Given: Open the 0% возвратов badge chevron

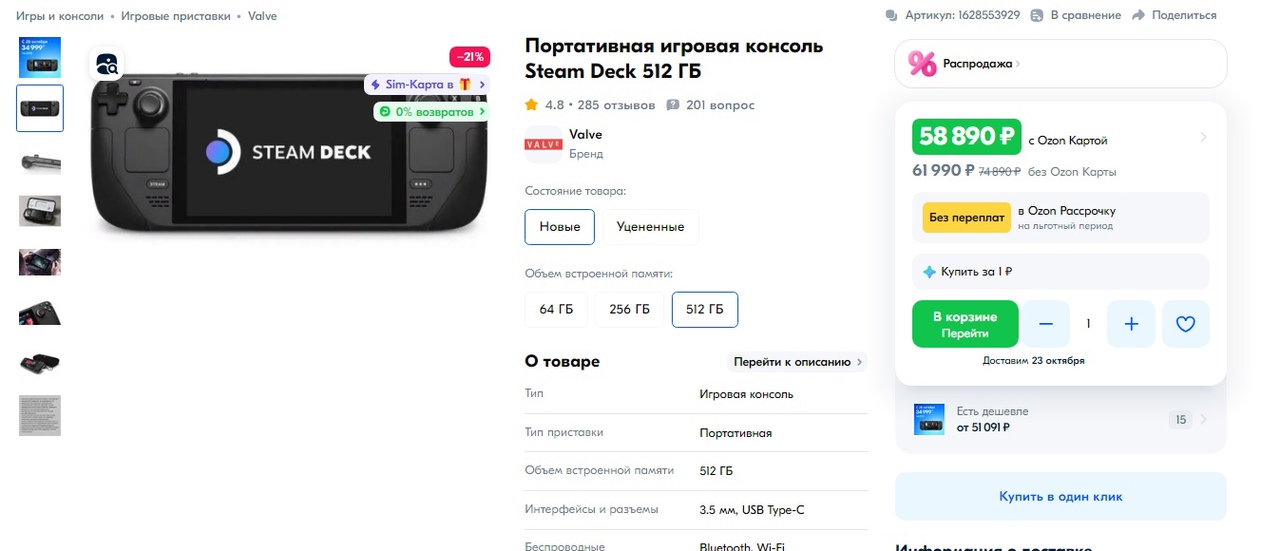Looking at the screenshot, I should 483,112.
